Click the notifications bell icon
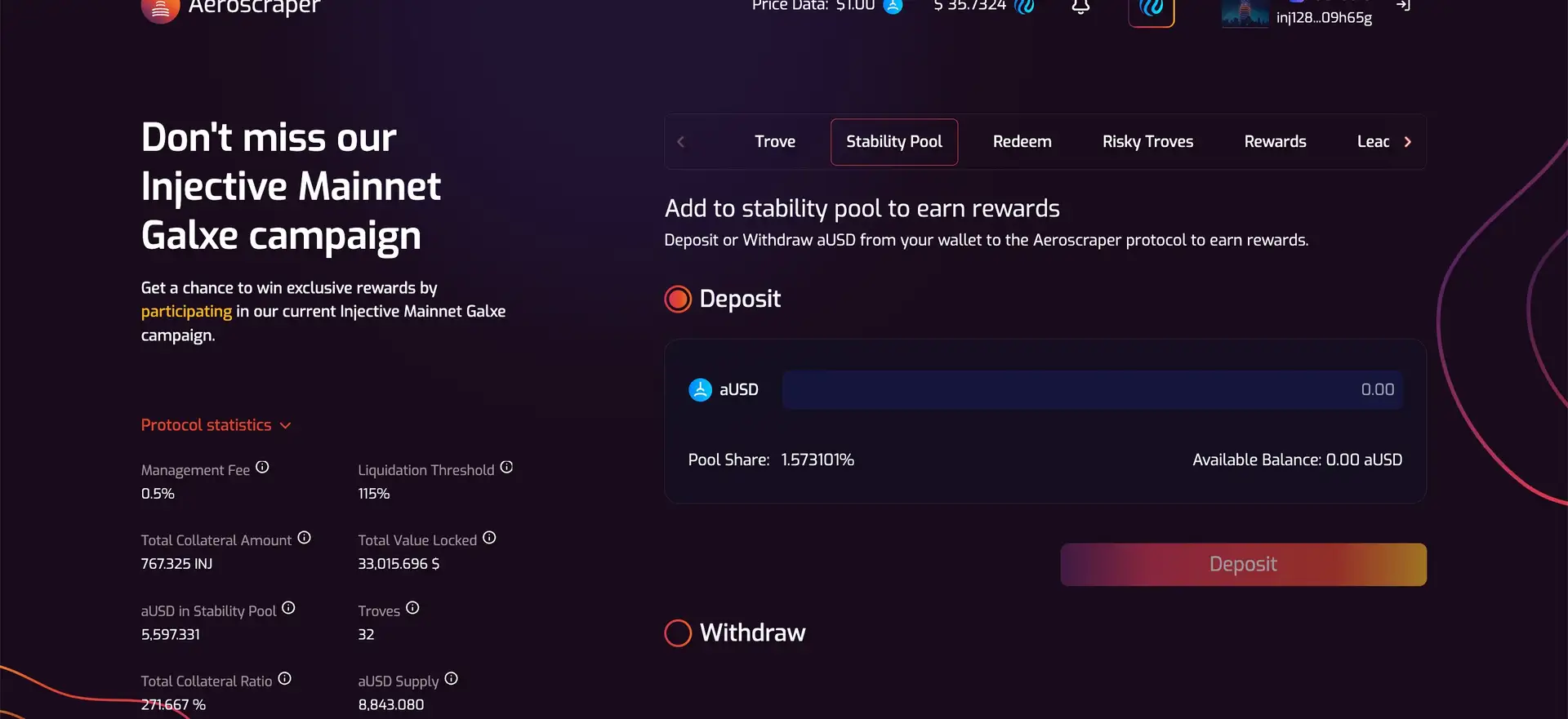This screenshot has height=719, width=1568. [1080, 7]
